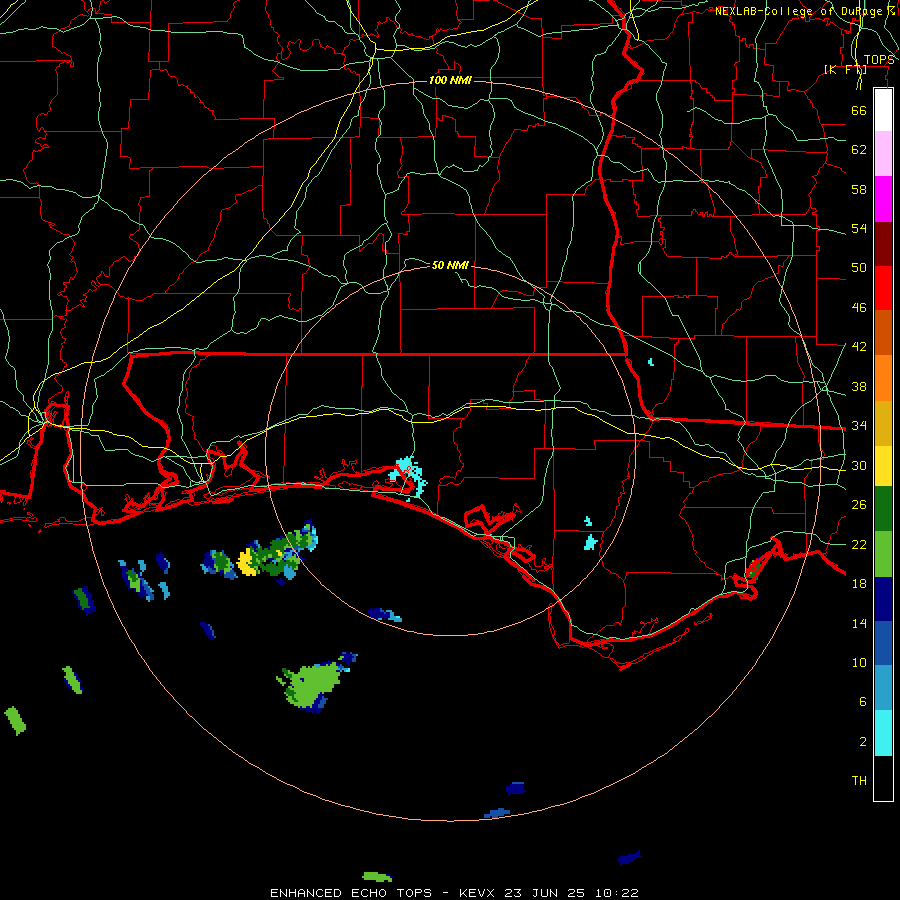
Task: Click the "66" legend value
Action: (x=859, y=110)
